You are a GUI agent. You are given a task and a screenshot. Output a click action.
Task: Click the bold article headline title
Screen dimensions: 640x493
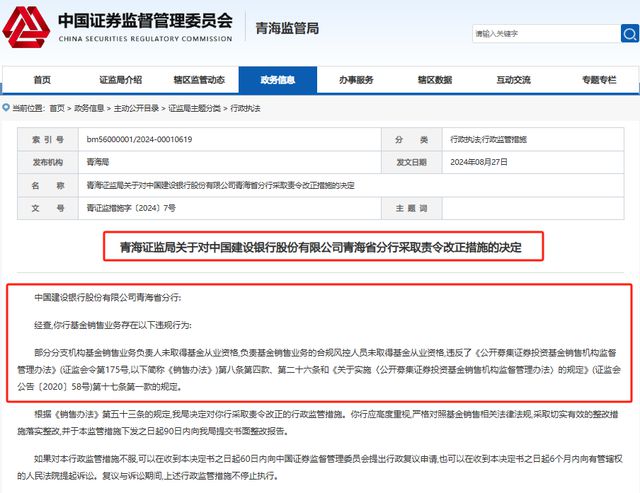tap(321, 247)
